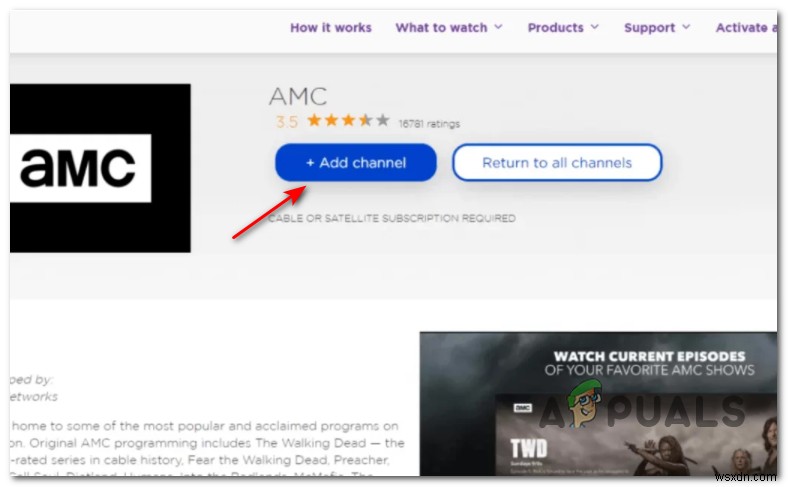
Task: Click the small AMC logo in preview
Action: (x=523, y=408)
